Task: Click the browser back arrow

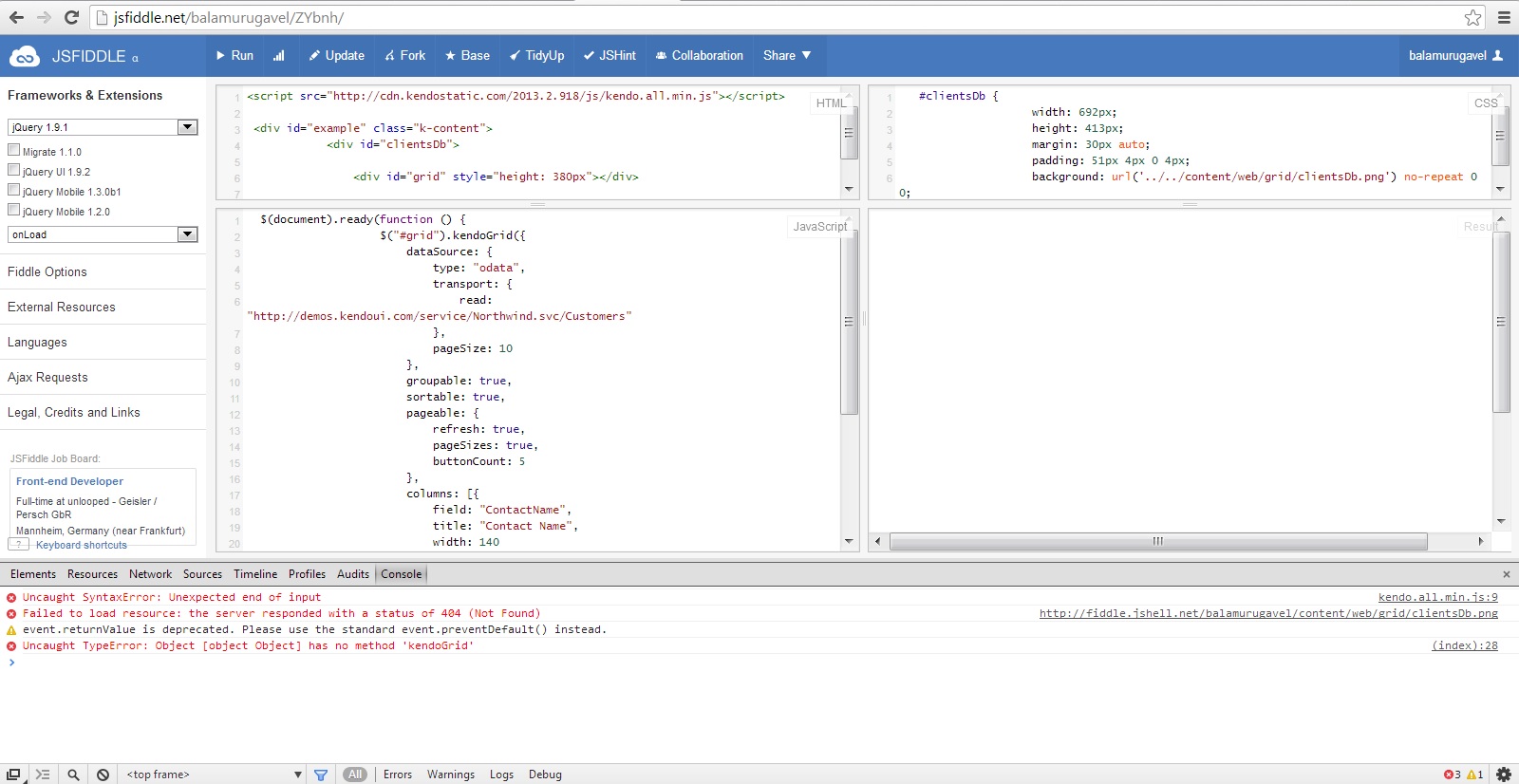Action: [16, 17]
